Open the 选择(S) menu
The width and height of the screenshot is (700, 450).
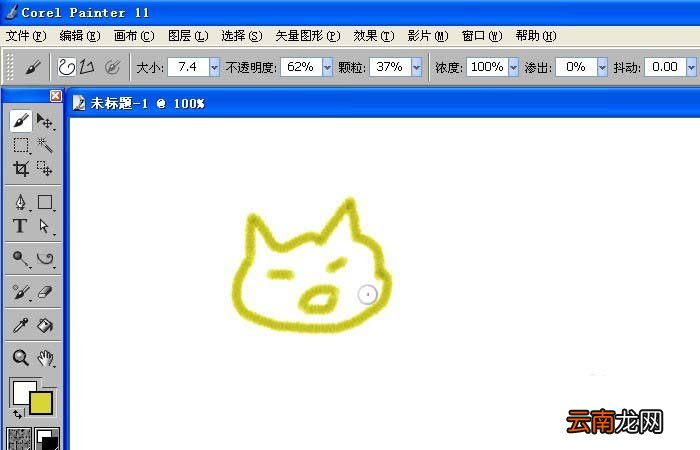(x=242, y=36)
